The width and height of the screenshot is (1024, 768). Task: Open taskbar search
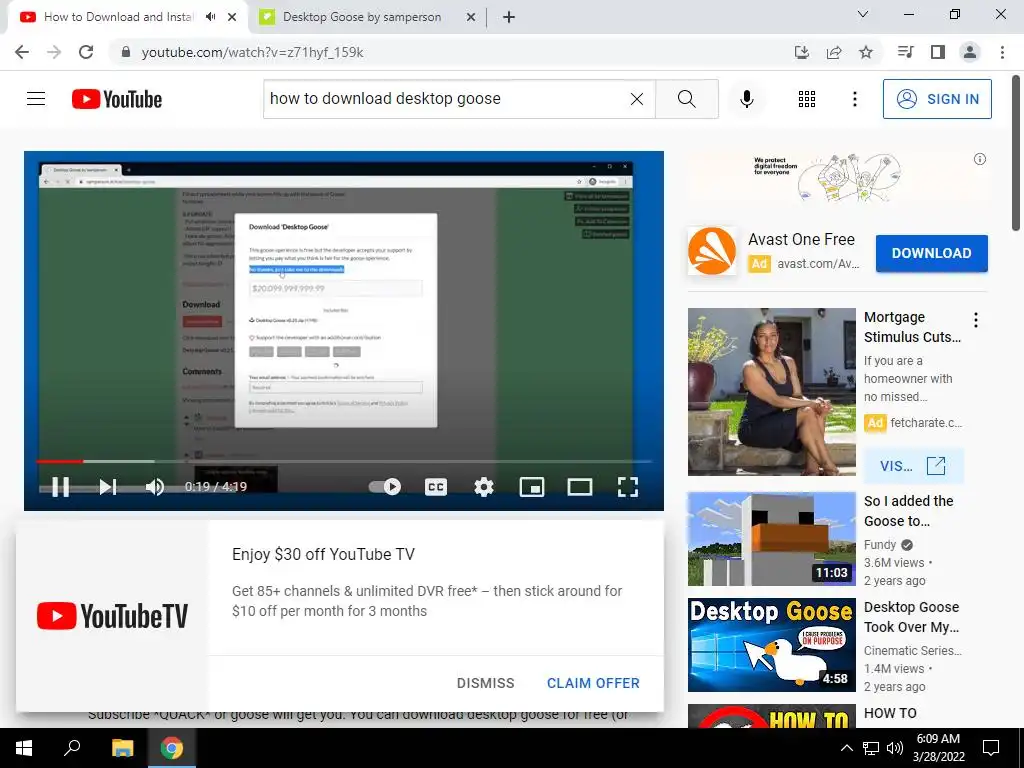pos(72,748)
